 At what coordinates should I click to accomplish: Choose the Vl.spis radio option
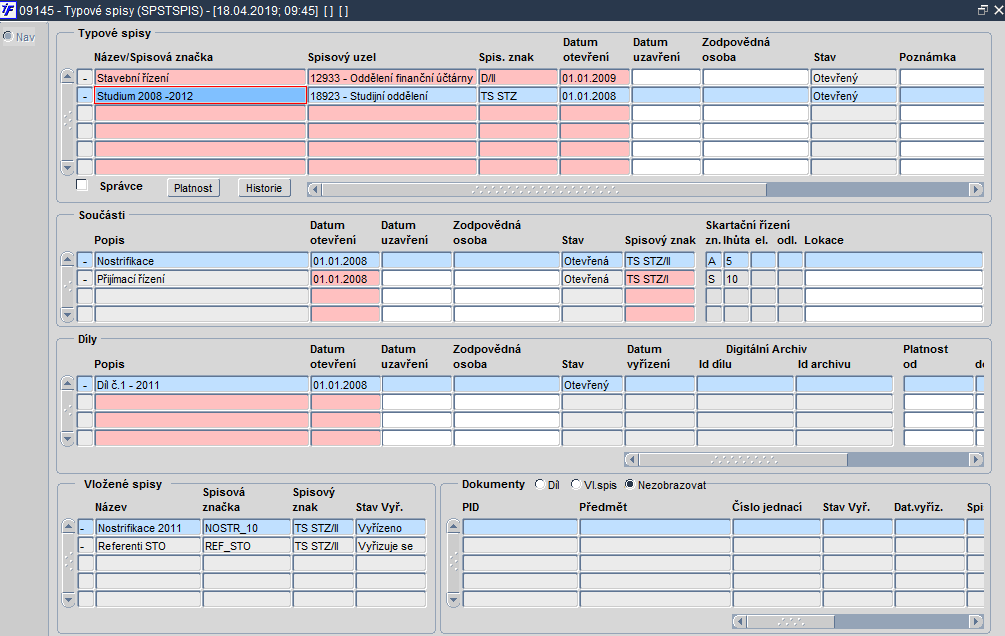(576, 485)
